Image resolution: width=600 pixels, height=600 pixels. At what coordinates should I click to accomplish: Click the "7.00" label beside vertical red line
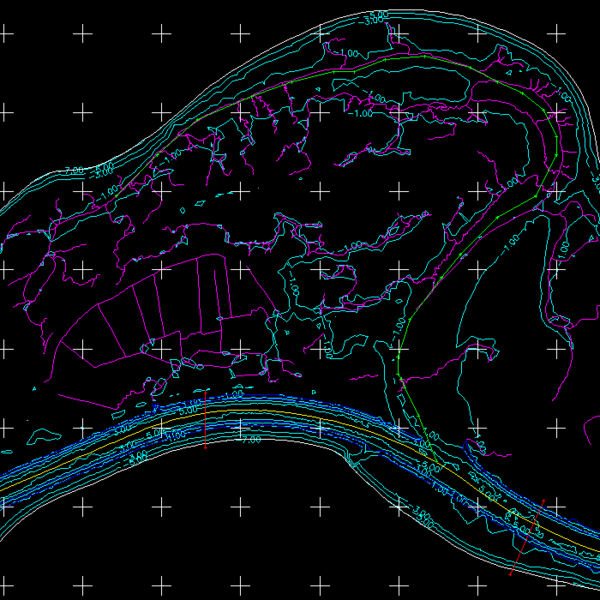click(251, 440)
